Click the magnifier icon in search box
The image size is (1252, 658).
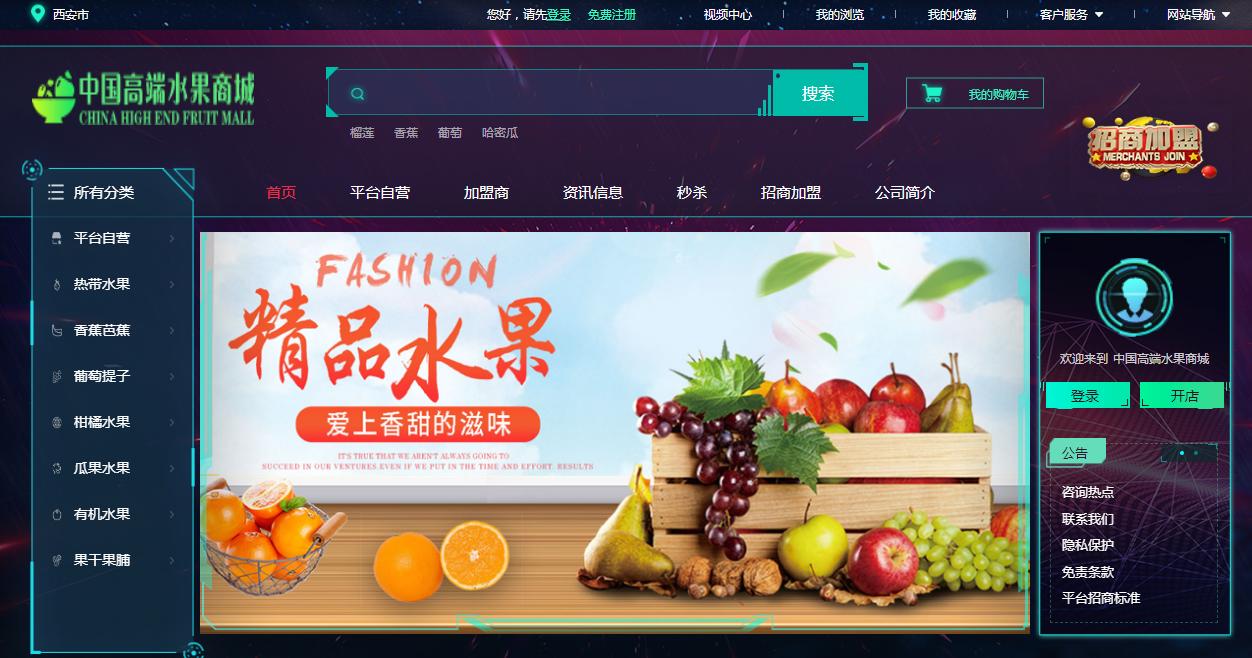click(x=357, y=94)
